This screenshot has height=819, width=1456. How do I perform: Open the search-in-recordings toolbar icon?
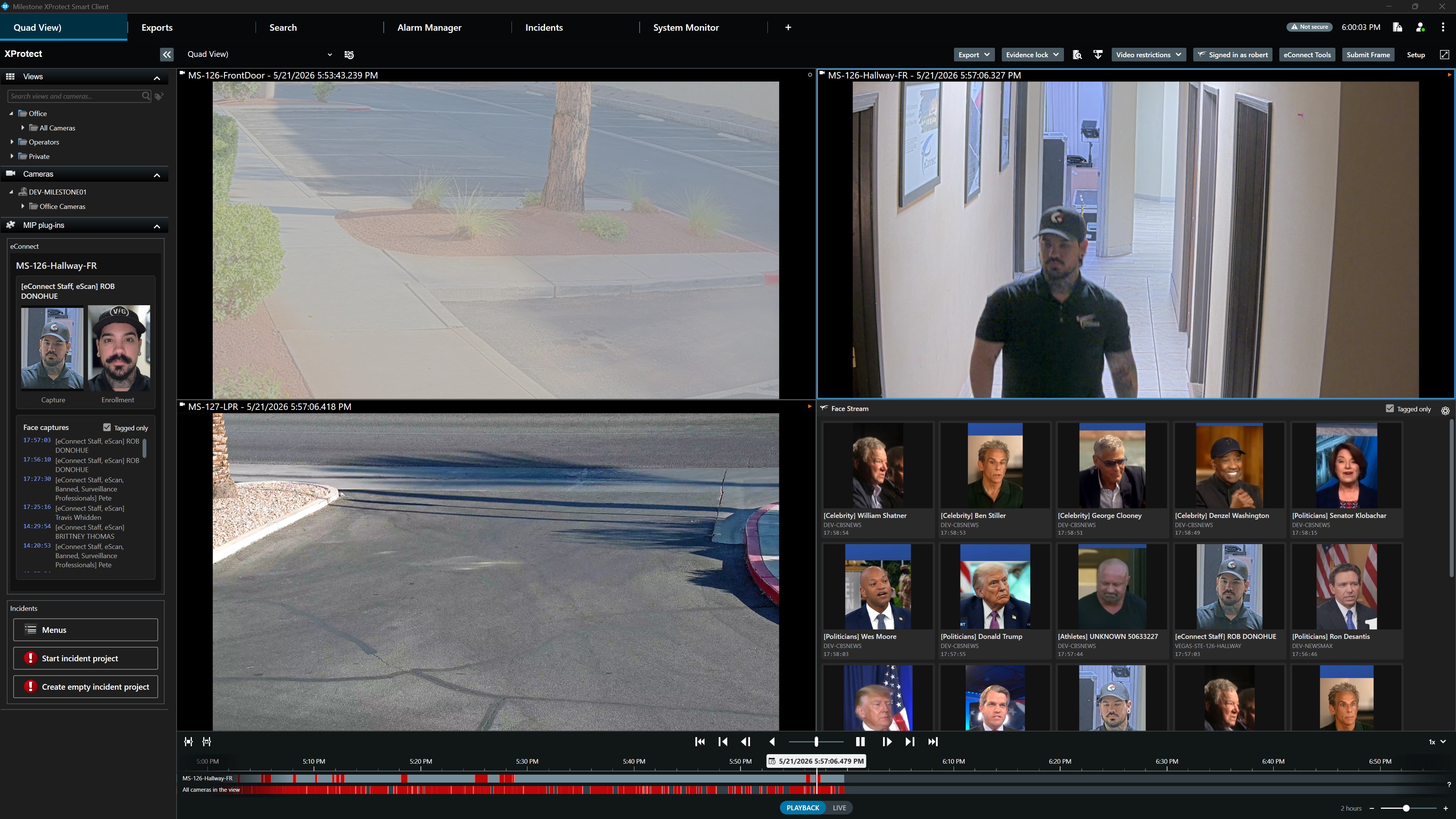click(1077, 55)
